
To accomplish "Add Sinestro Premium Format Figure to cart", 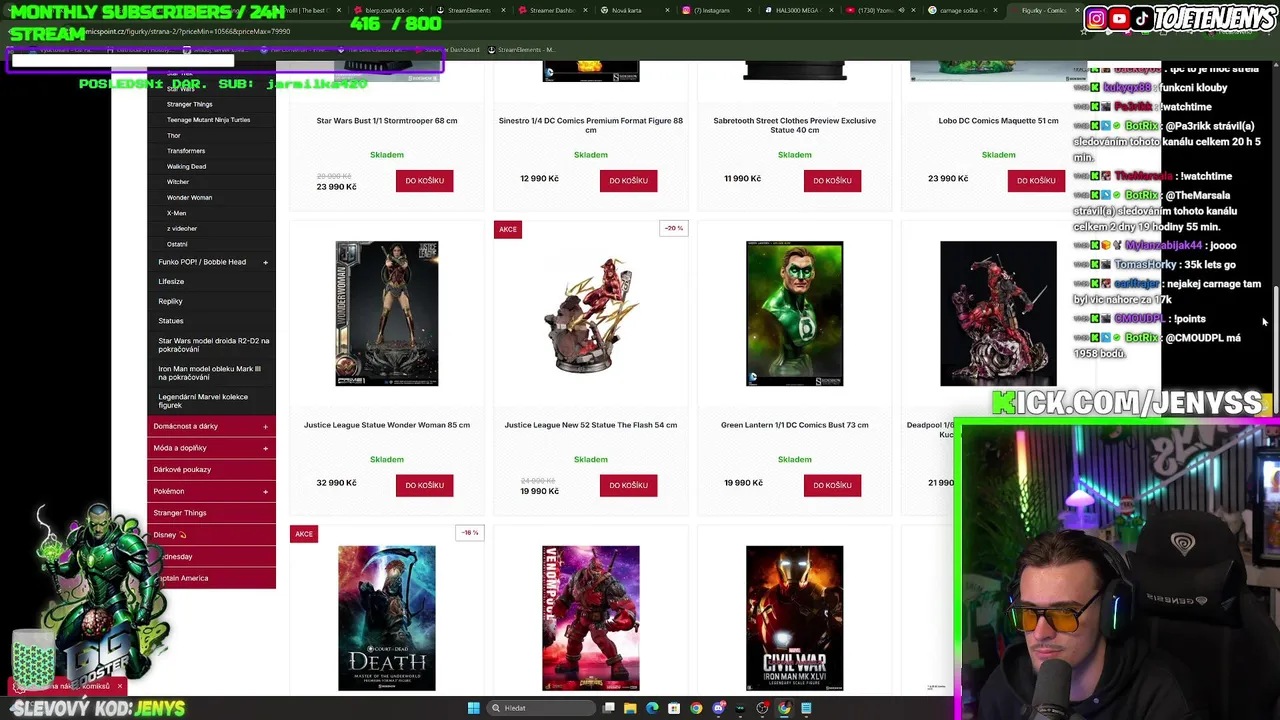I will click(628, 181).
